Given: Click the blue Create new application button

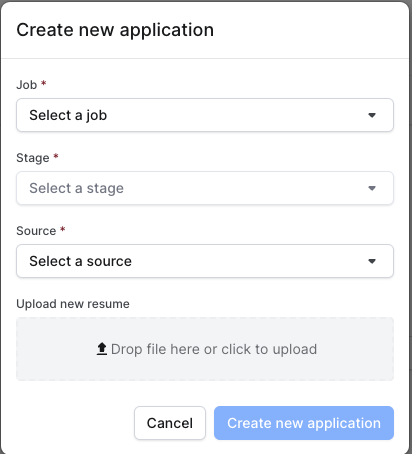Looking at the screenshot, I should [304, 423].
